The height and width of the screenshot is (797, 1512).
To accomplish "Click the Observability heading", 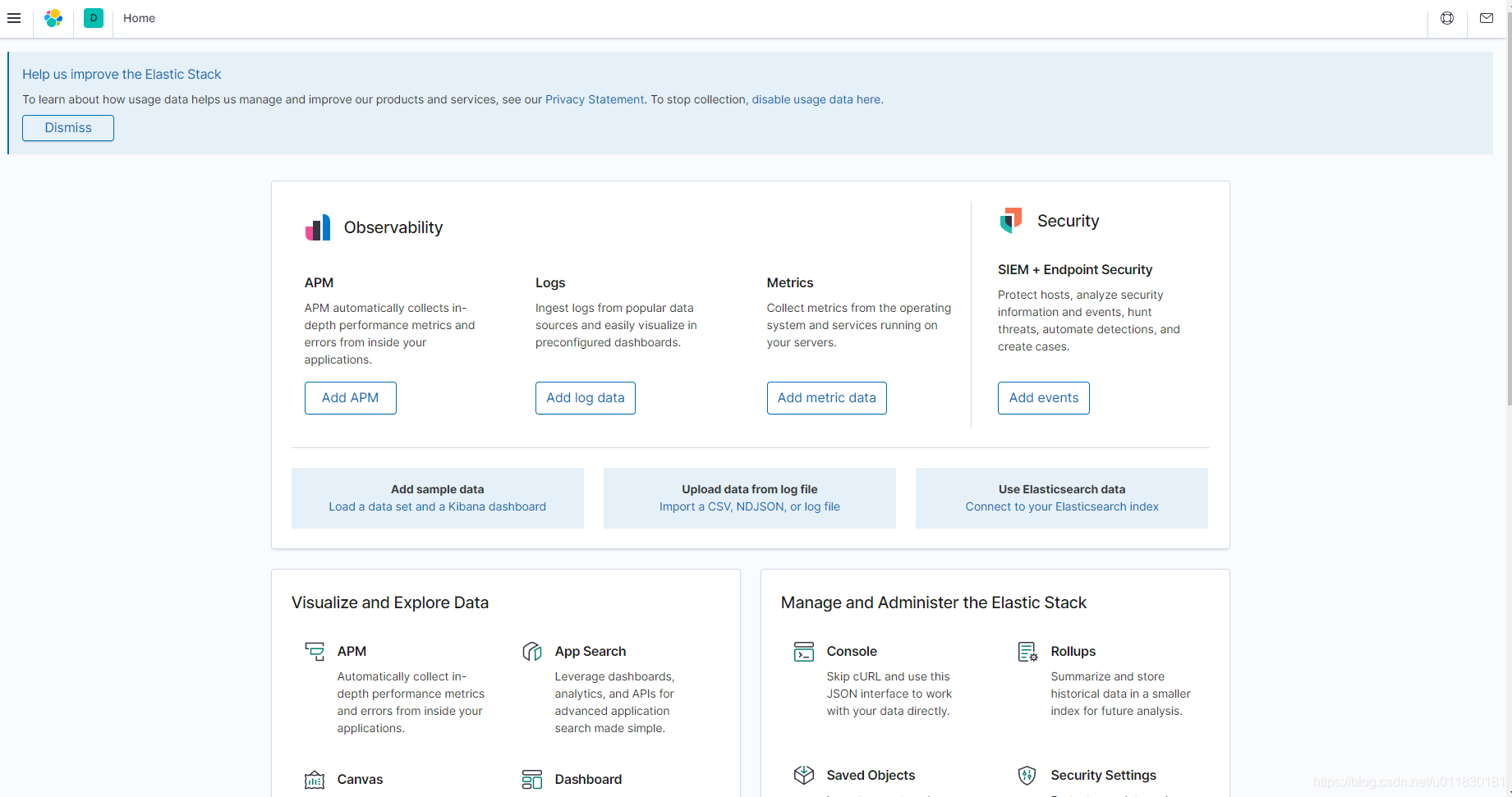I will pyautogui.click(x=393, y=228).
